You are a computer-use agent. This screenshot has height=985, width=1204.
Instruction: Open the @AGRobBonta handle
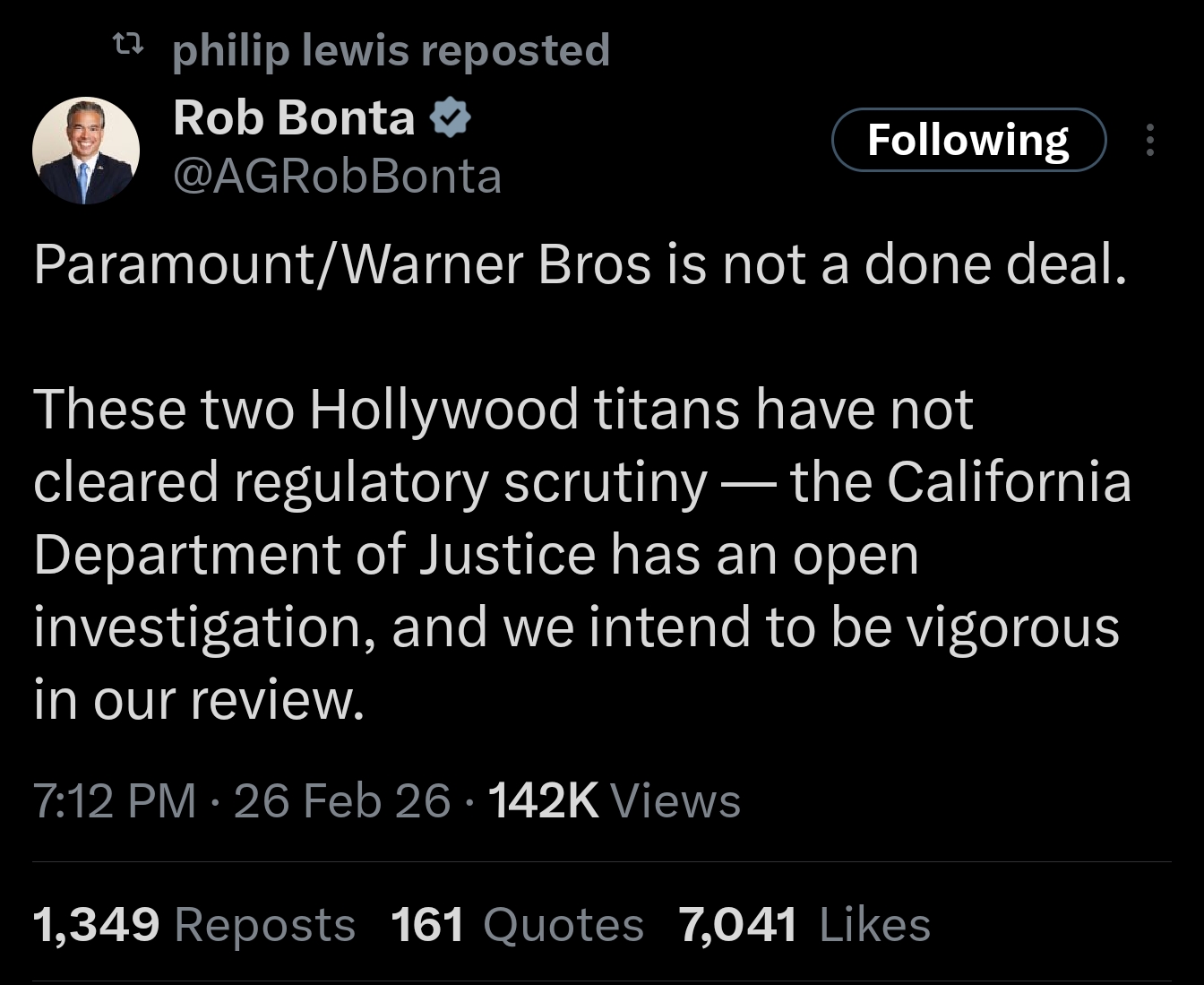click(337, 177)
